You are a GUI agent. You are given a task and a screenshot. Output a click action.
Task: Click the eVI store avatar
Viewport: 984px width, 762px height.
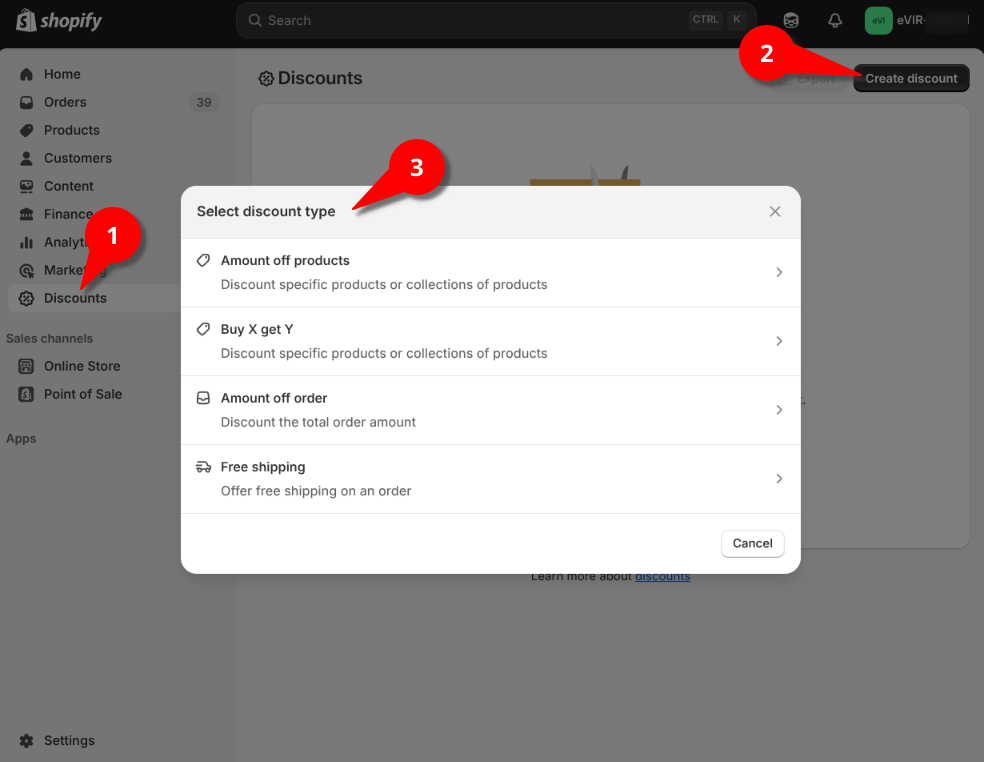[878, 20]
